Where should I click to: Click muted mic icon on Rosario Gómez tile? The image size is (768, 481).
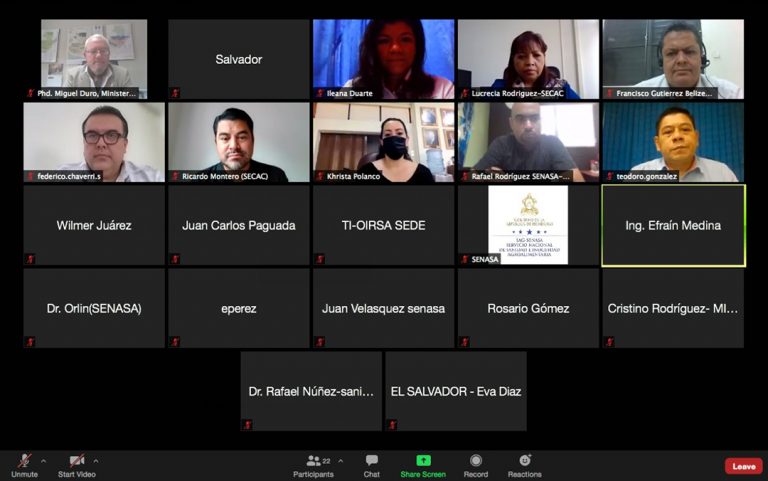coord(464,342)
